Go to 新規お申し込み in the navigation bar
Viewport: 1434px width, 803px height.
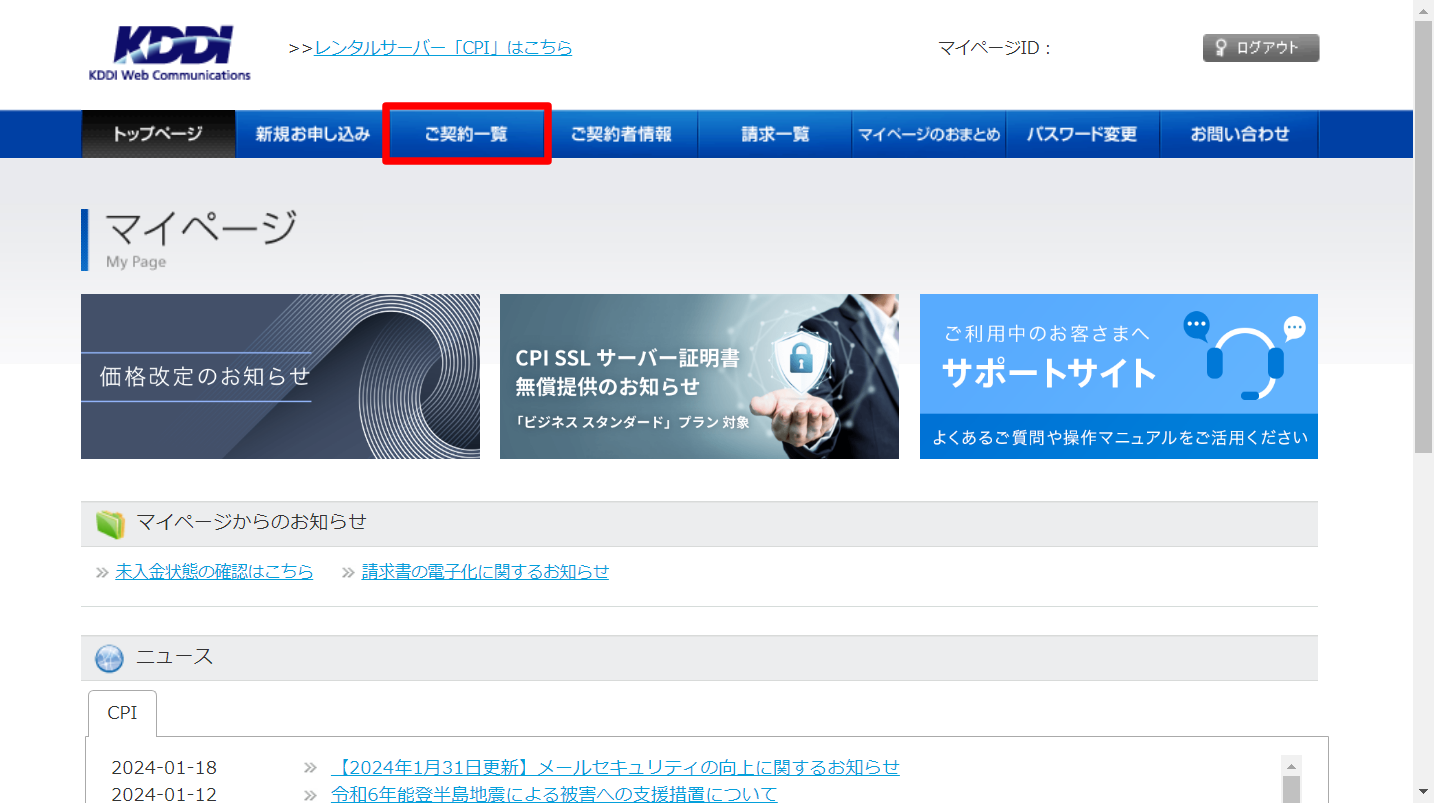pyautogui.click(x=312, y=134)
